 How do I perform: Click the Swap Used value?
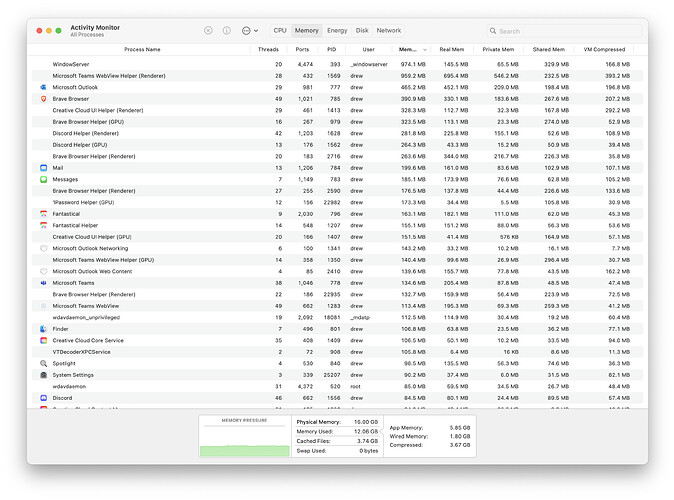click(369, 451)
